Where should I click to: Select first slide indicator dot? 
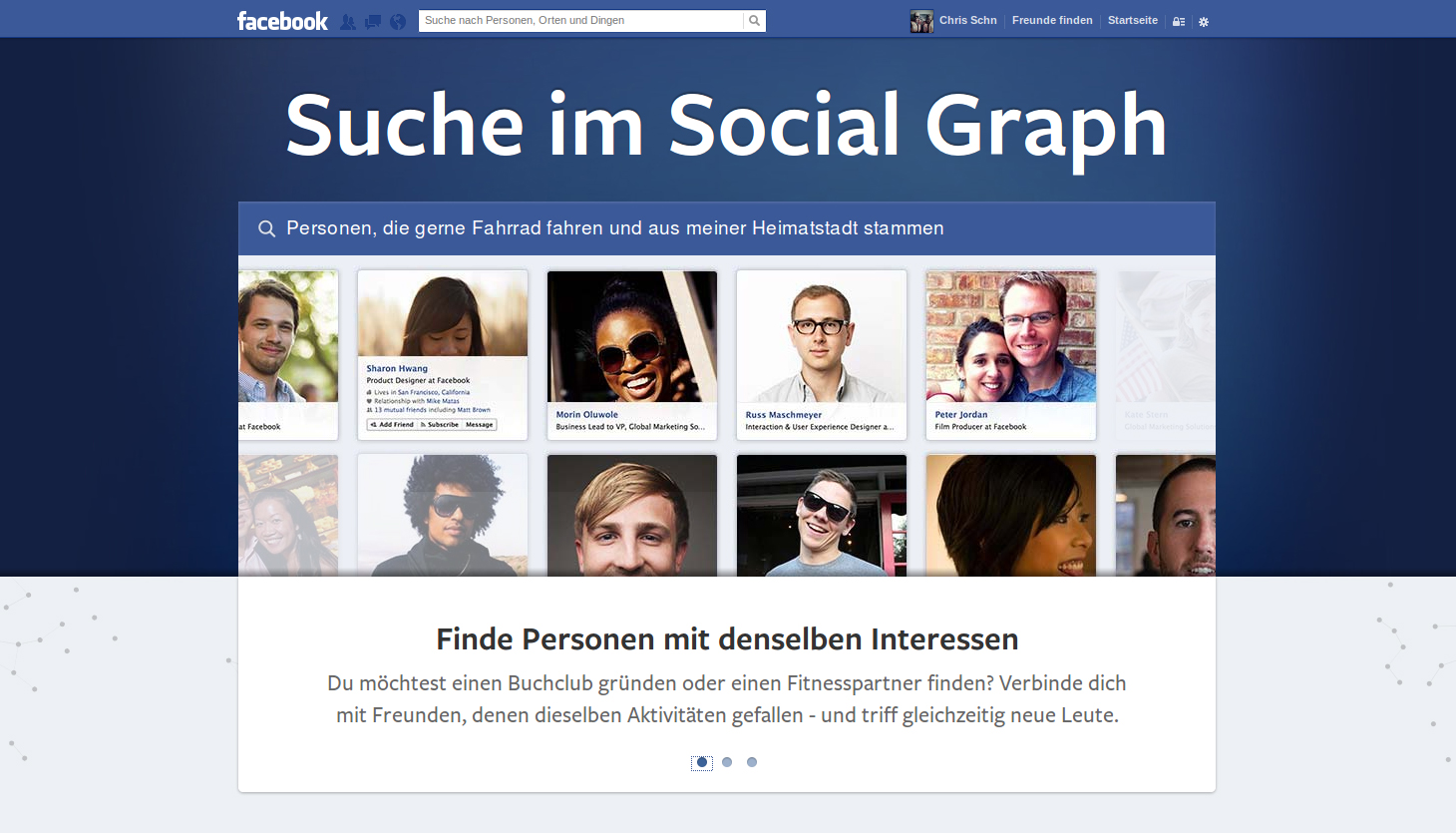702,762
